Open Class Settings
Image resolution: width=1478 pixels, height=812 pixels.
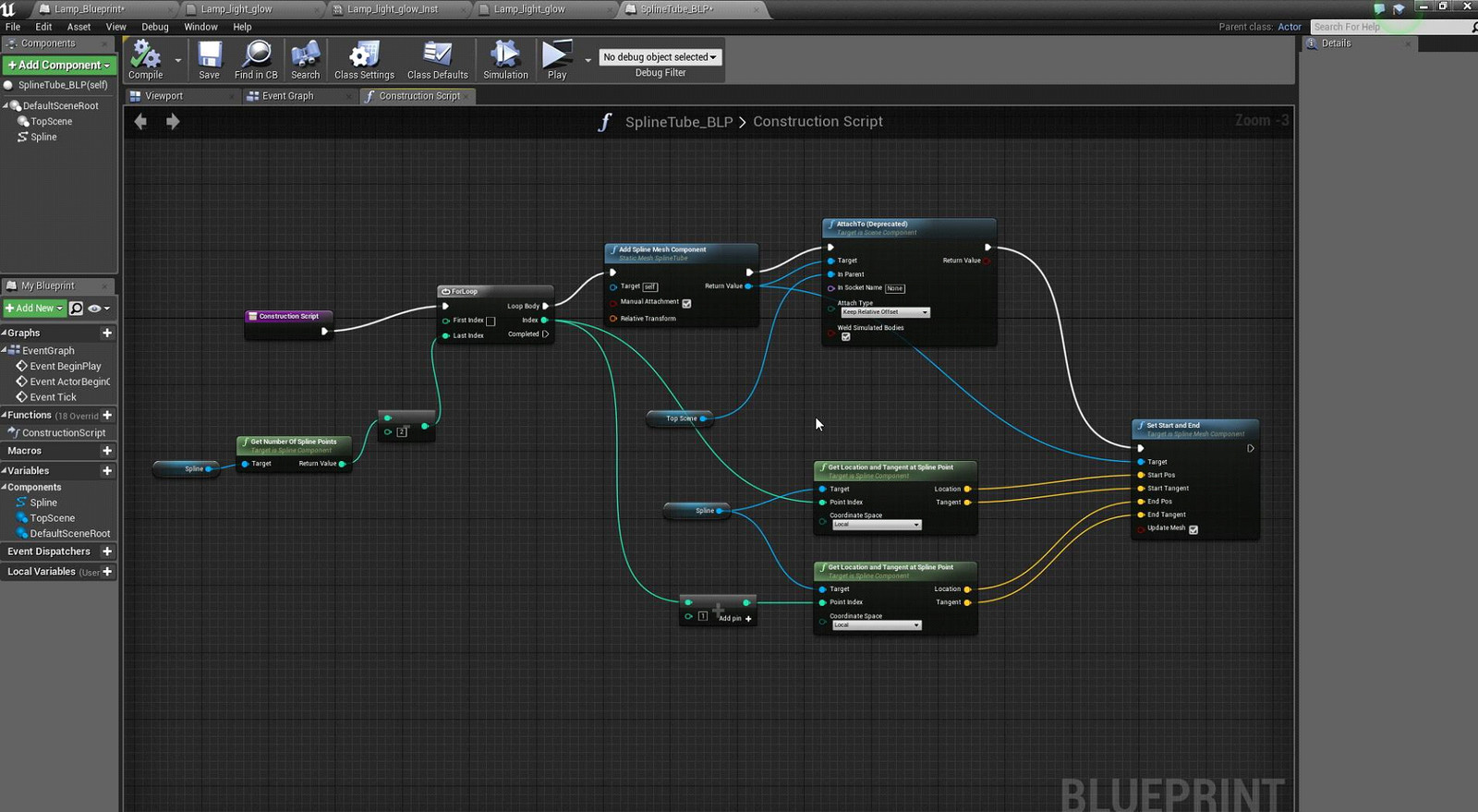[364, 60]
